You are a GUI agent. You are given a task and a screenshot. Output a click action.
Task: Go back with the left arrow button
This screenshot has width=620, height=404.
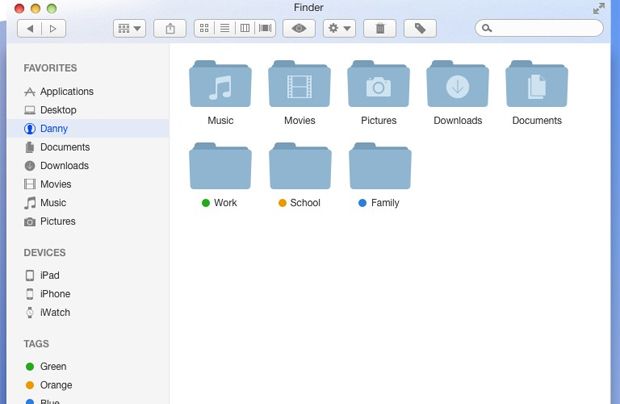[30, 28]
